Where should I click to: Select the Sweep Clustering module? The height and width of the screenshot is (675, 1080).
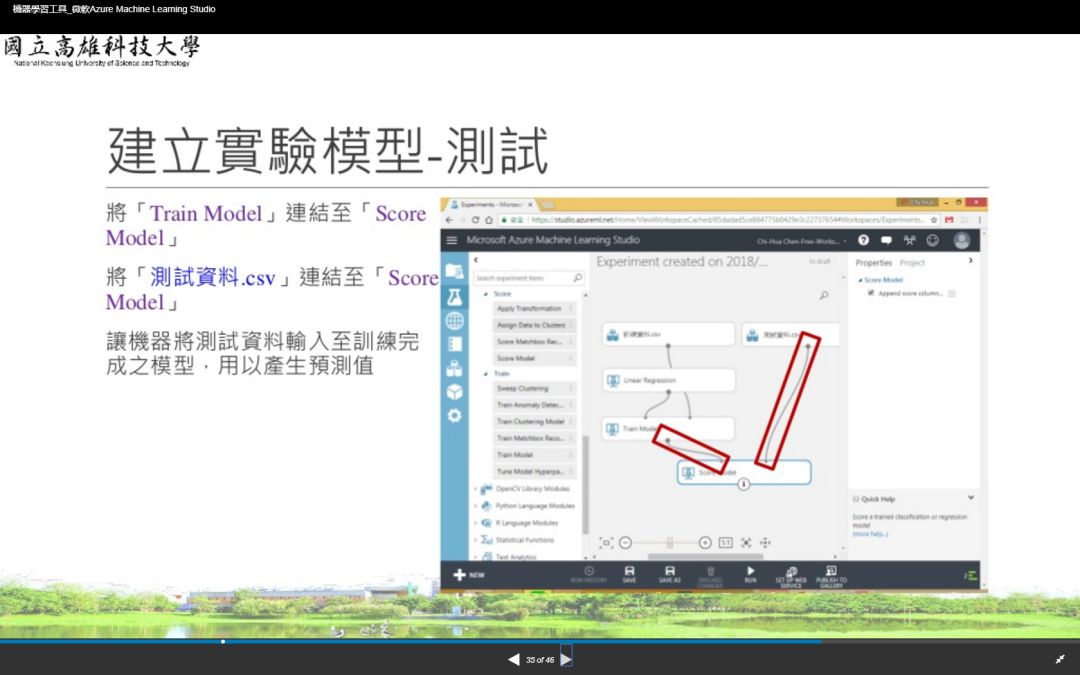click(x=534, y=388)
